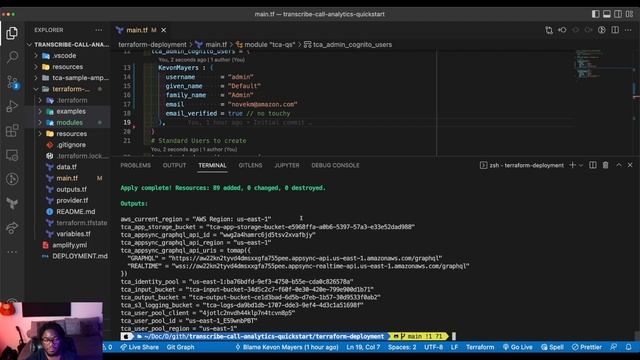Open editor more actions ellipsis

coord(628,30)
